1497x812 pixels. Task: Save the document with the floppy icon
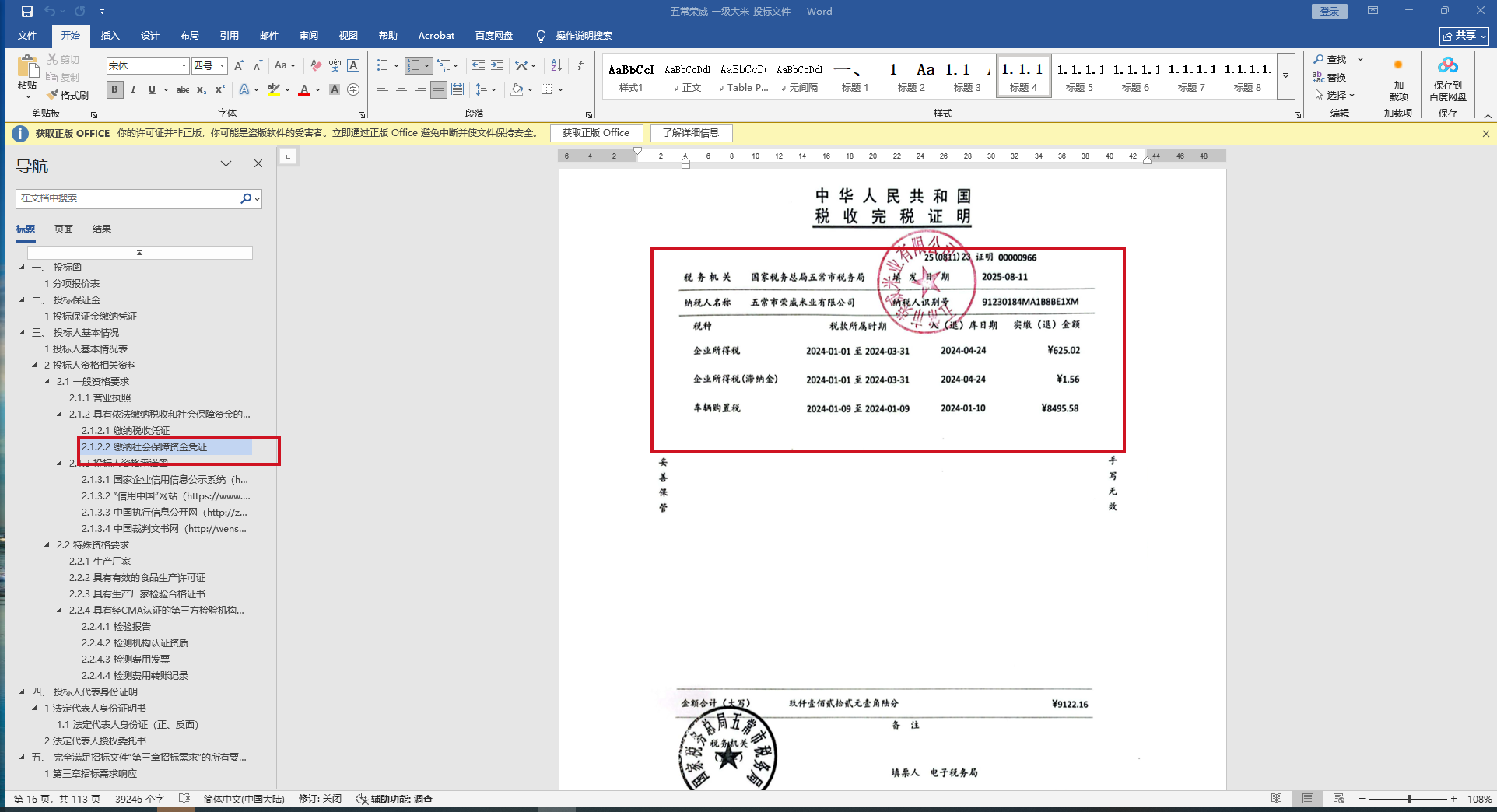(27, 12)
